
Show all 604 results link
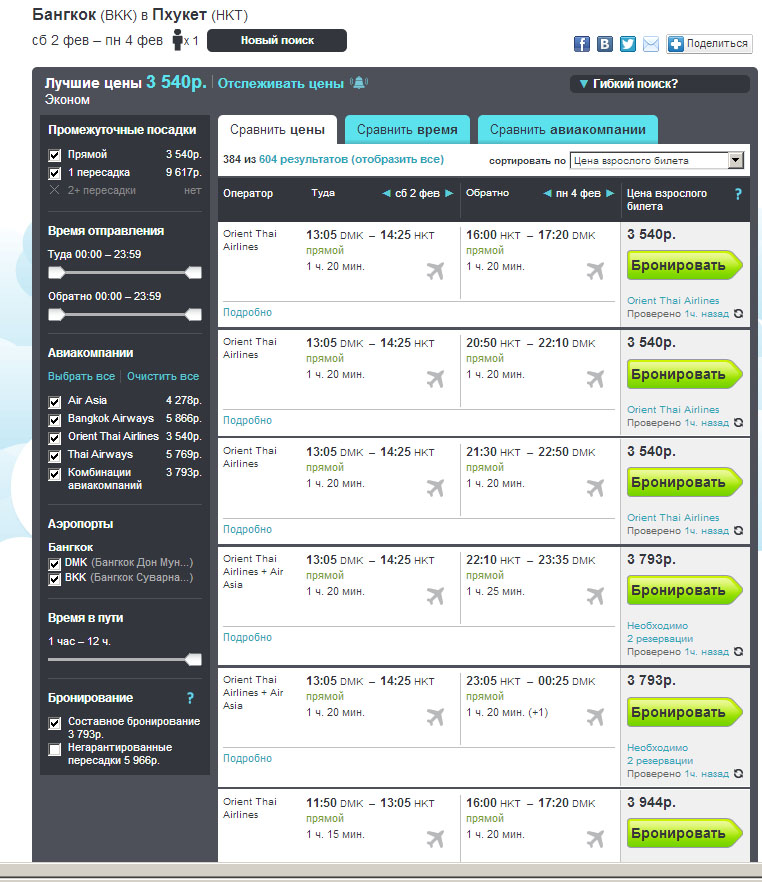click(351, 159)
